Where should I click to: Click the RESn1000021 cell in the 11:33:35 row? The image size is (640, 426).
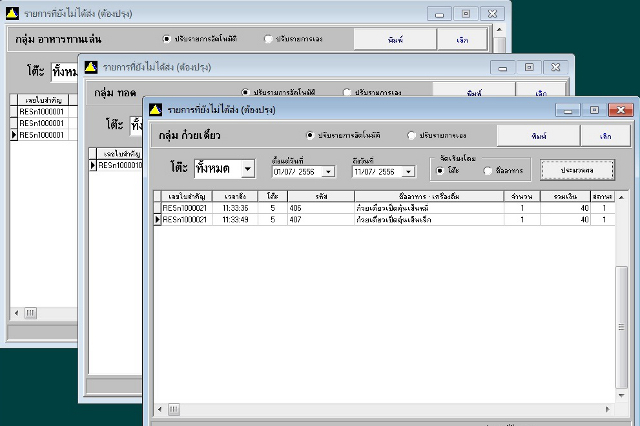(187, 208)
